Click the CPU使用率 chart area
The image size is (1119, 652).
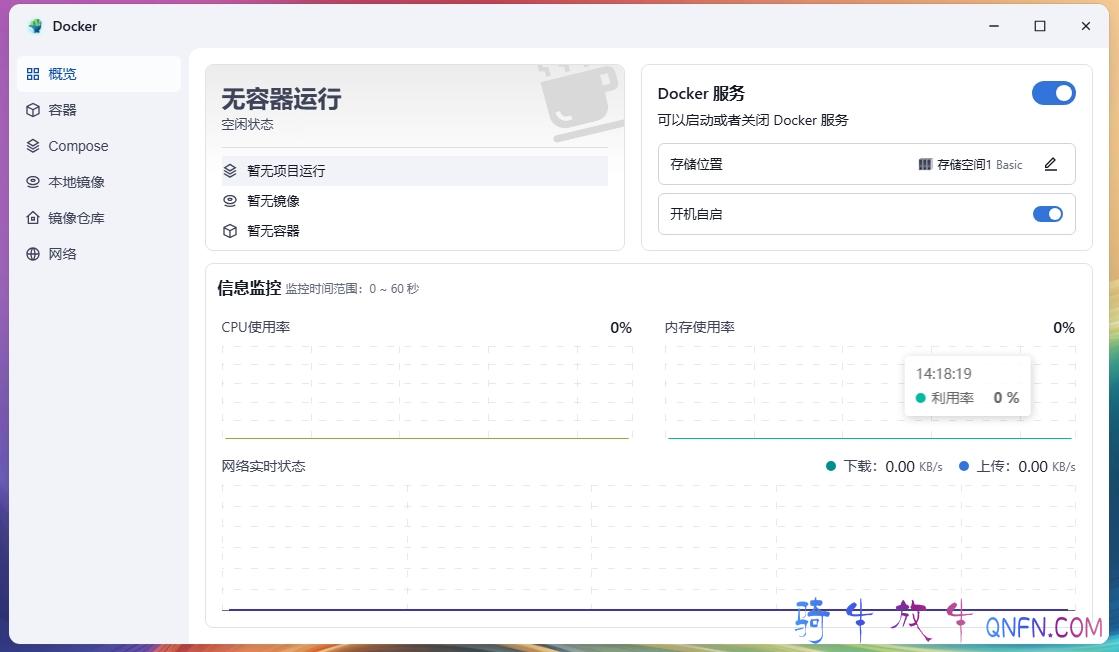pyautogui.click(x=427, y=392)
